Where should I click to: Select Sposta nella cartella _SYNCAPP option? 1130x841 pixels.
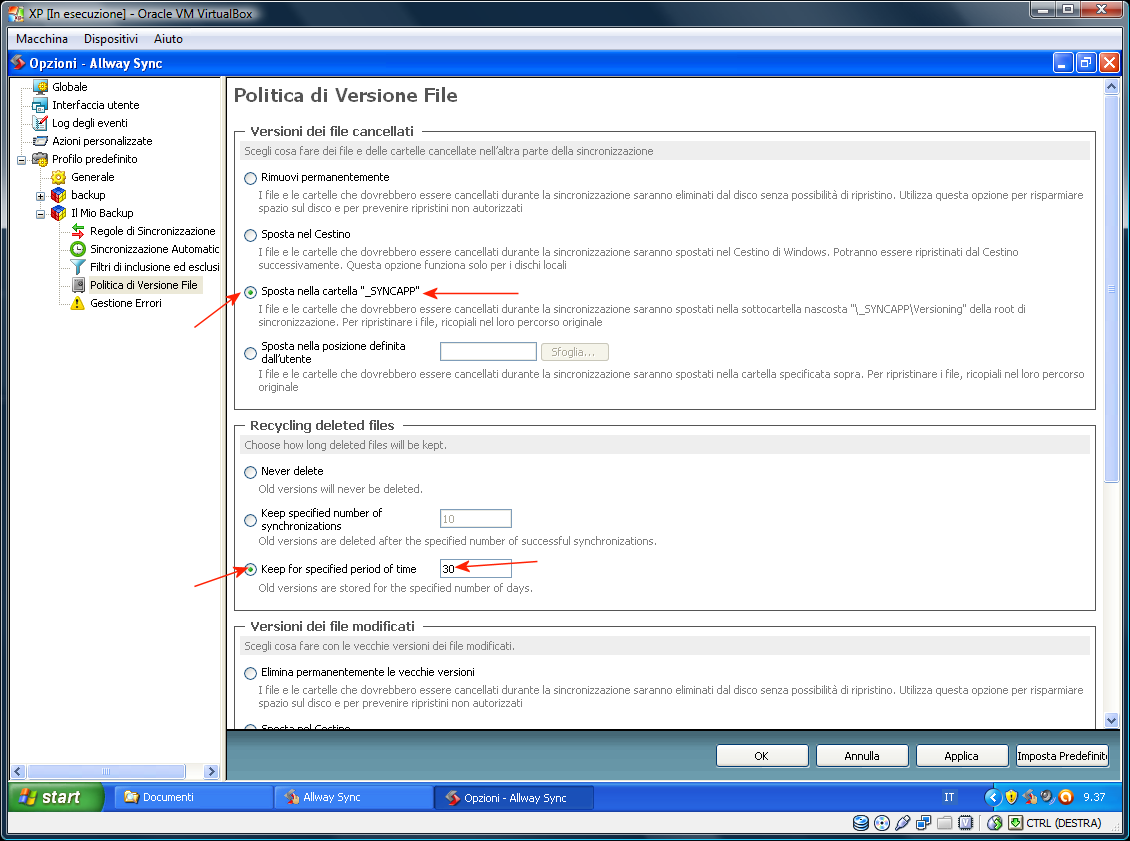(x=250, y=292)
